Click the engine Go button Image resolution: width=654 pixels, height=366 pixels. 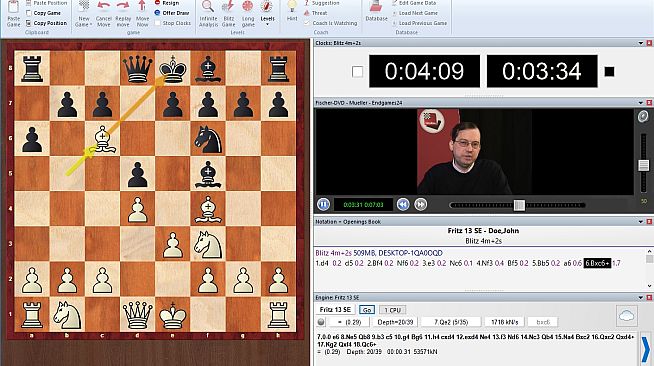tap(367, 310)
